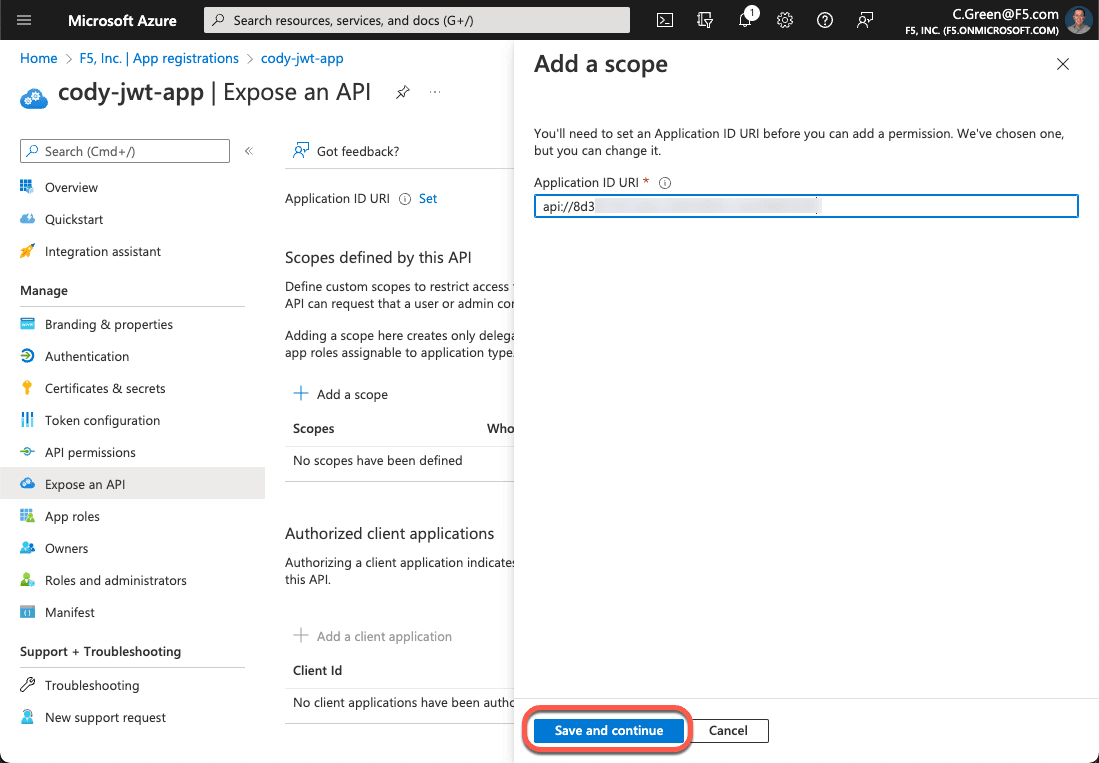
Task: Collapse the left navigation sidebar
Action: pyautogui.click(x=249, y=151)
